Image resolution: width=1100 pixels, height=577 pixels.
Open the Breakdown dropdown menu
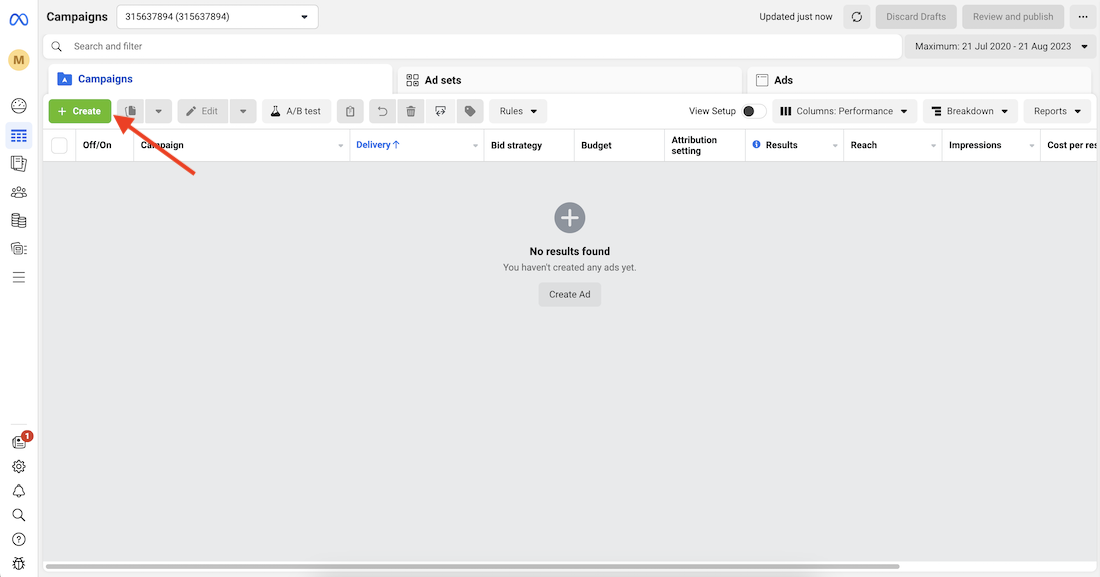(x=969, y=111)
